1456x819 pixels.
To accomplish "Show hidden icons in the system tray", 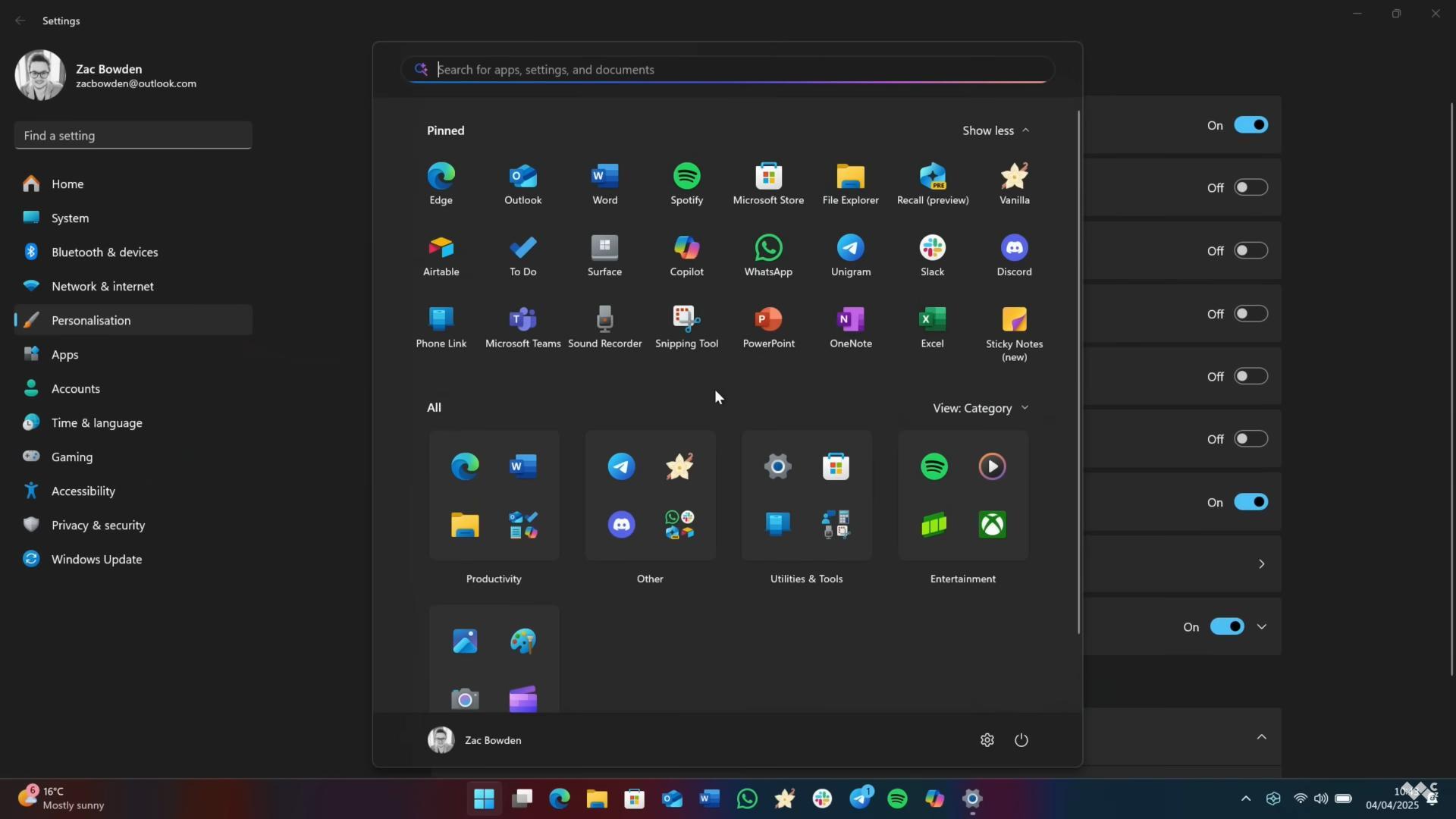I will click(1245, 799).
